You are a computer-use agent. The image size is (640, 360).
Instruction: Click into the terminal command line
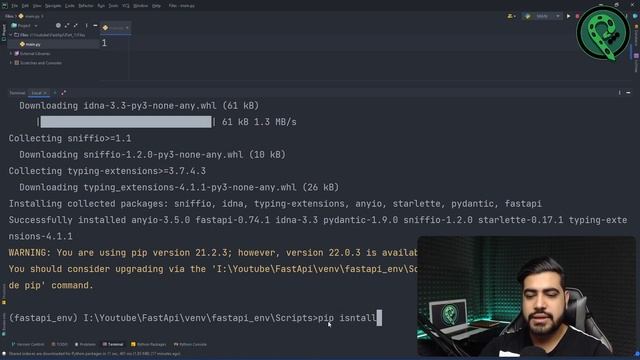(195, 318)
